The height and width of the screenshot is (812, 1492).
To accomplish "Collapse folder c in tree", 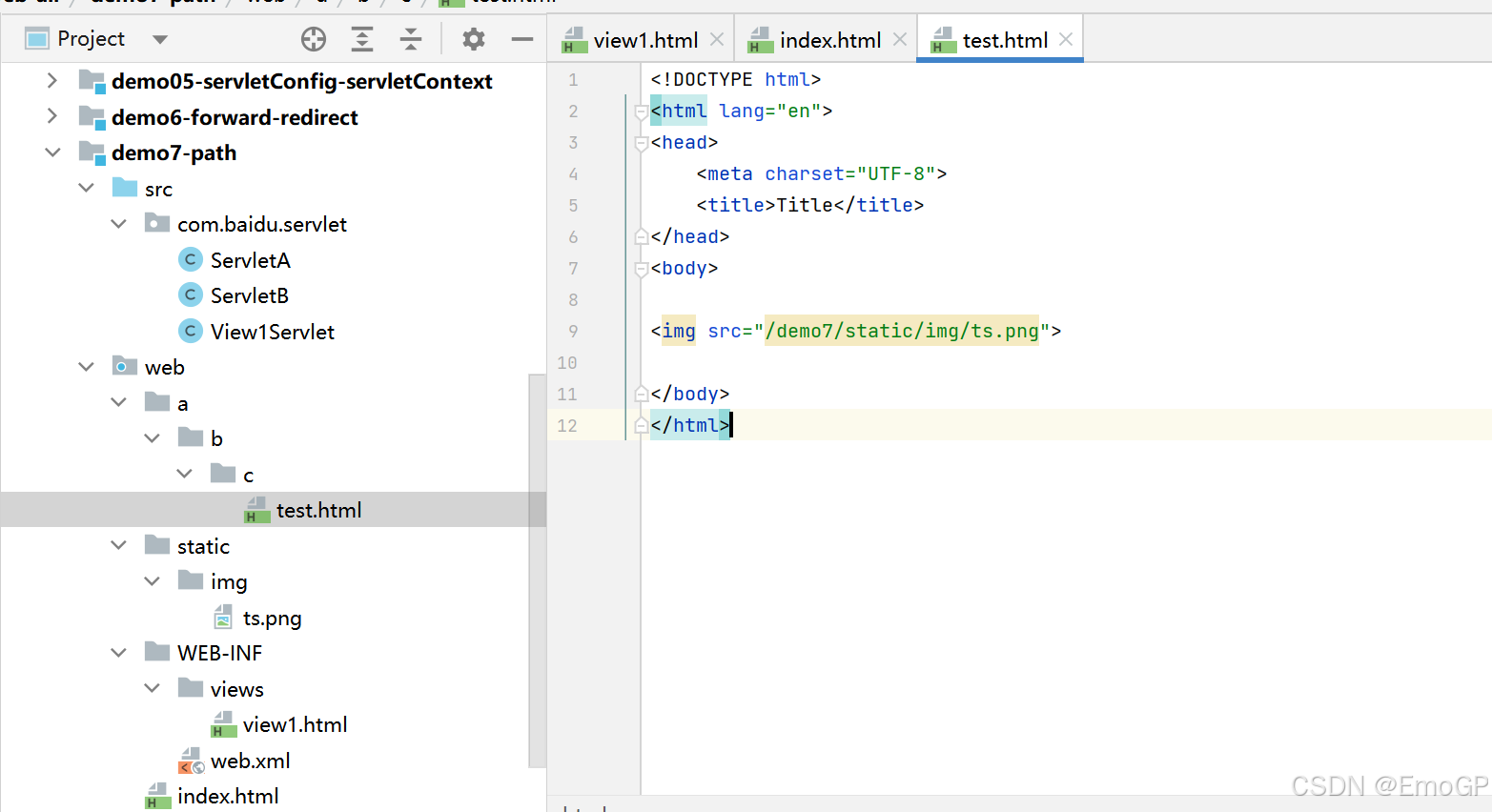I will point(185,474).
